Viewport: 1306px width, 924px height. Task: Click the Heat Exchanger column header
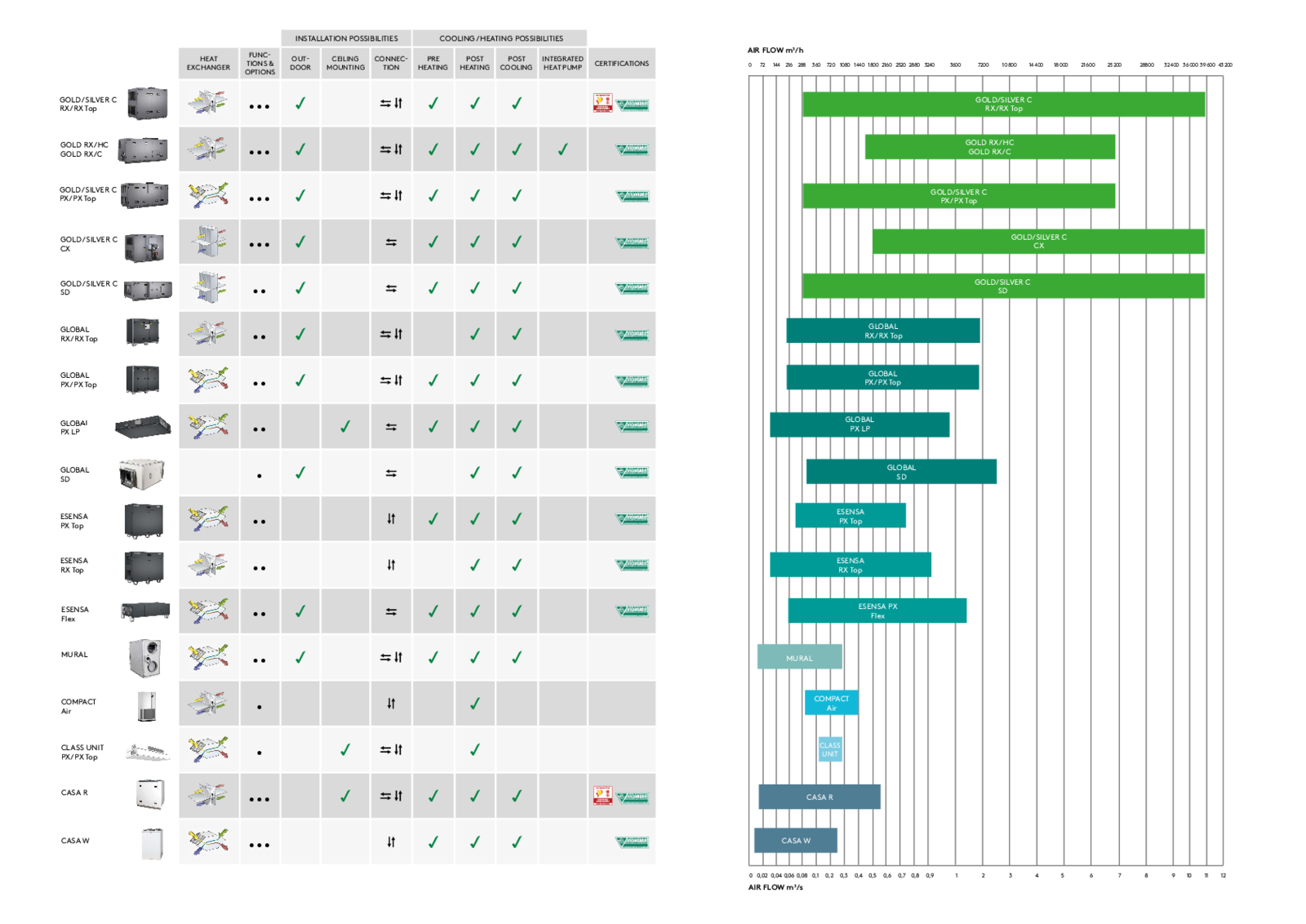click(x=208, y=64)
